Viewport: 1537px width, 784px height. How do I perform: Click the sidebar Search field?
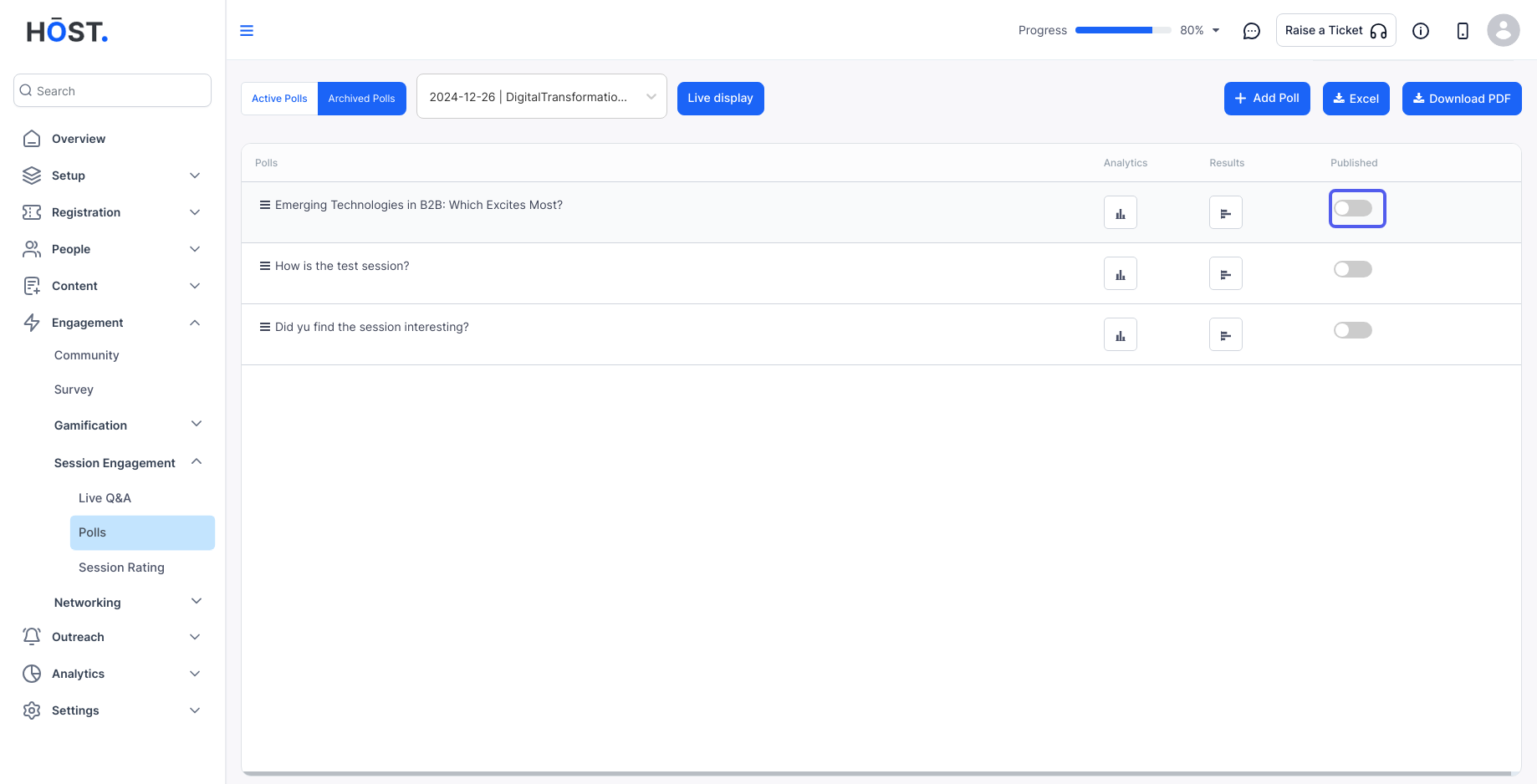[x=112, y=90]
